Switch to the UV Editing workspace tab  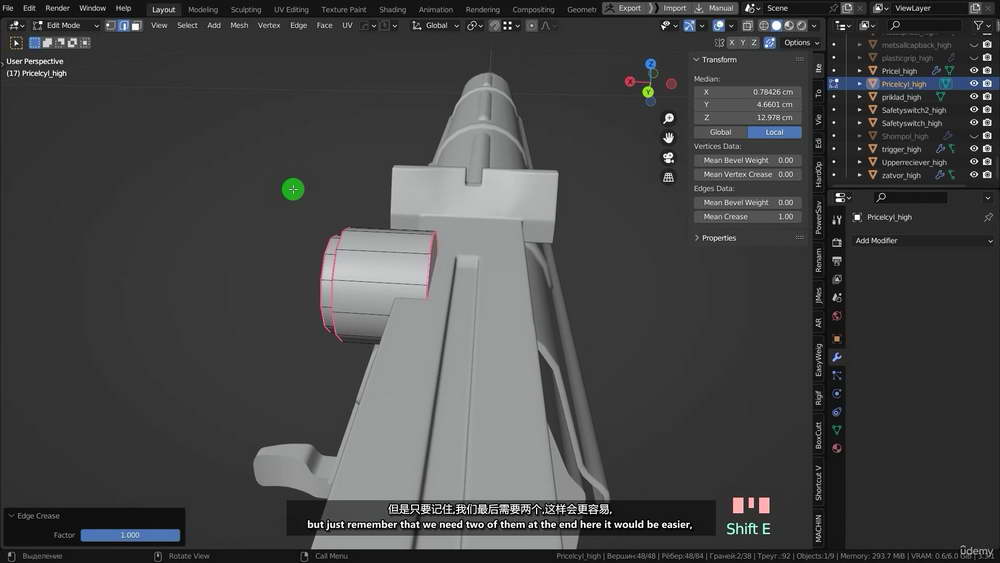(291, 10)
